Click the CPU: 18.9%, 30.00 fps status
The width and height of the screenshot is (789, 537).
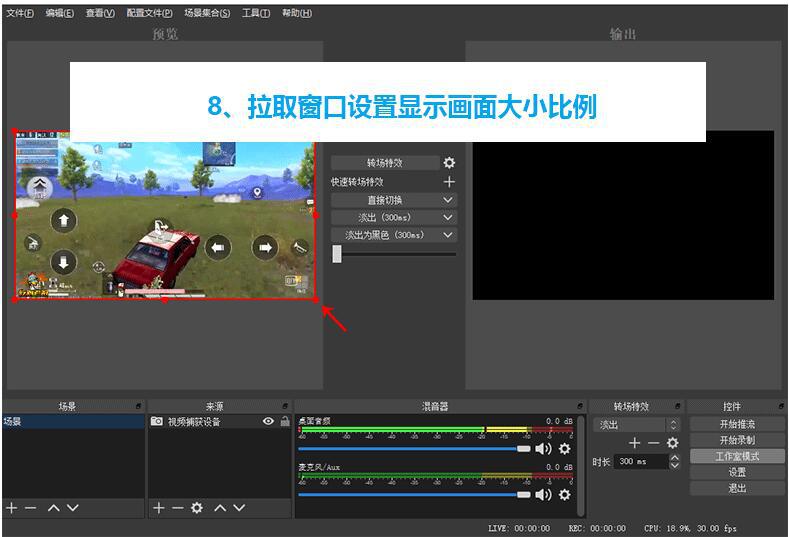[x=690, y=528]
